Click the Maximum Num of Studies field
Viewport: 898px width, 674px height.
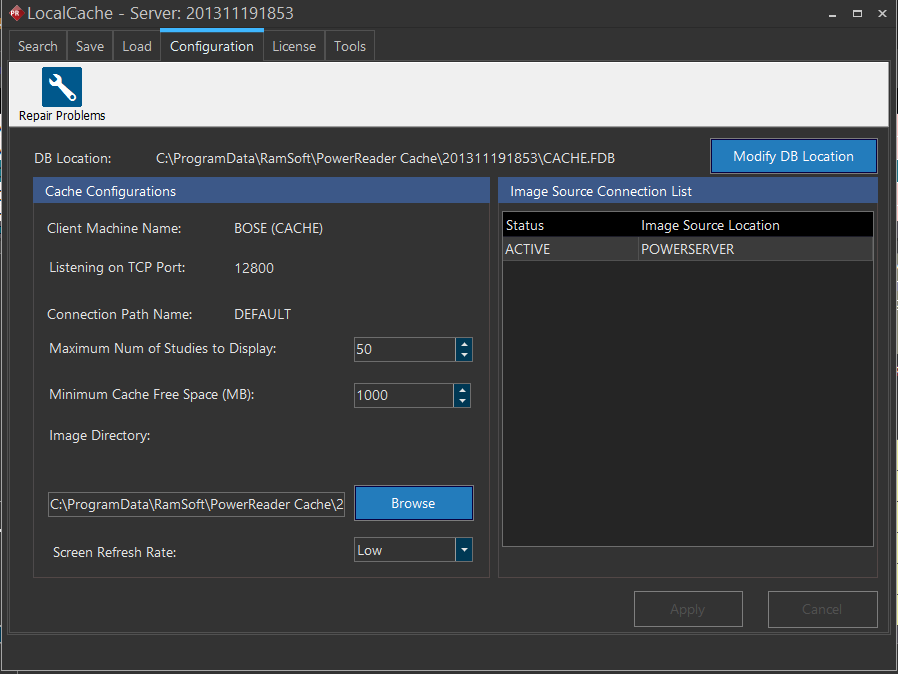404,350
